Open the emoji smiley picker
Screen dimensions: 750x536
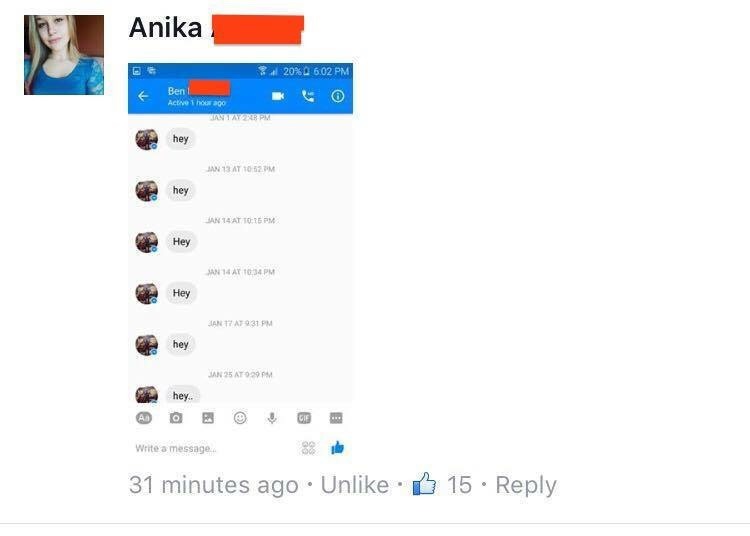click(240, 418)
